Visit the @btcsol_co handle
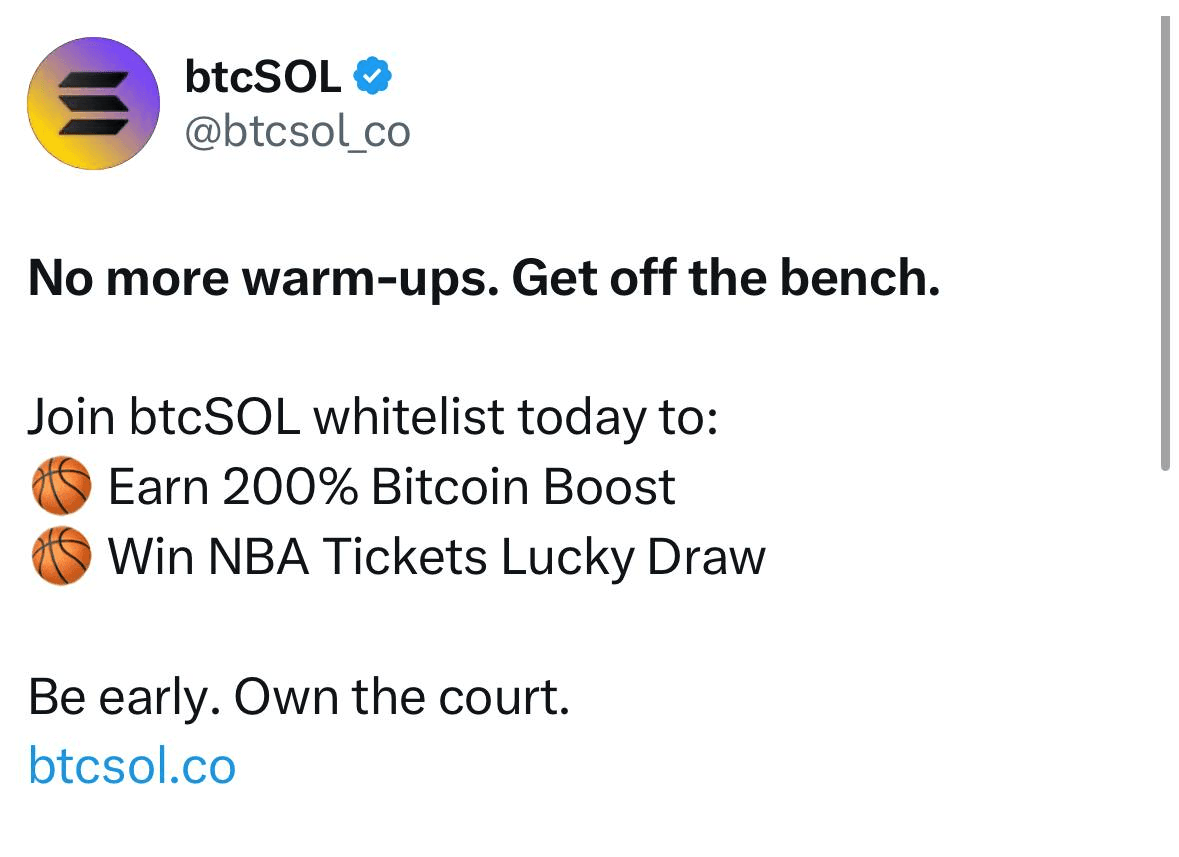The width and height of the screenshot is (1179, 857). click(298, 132)
